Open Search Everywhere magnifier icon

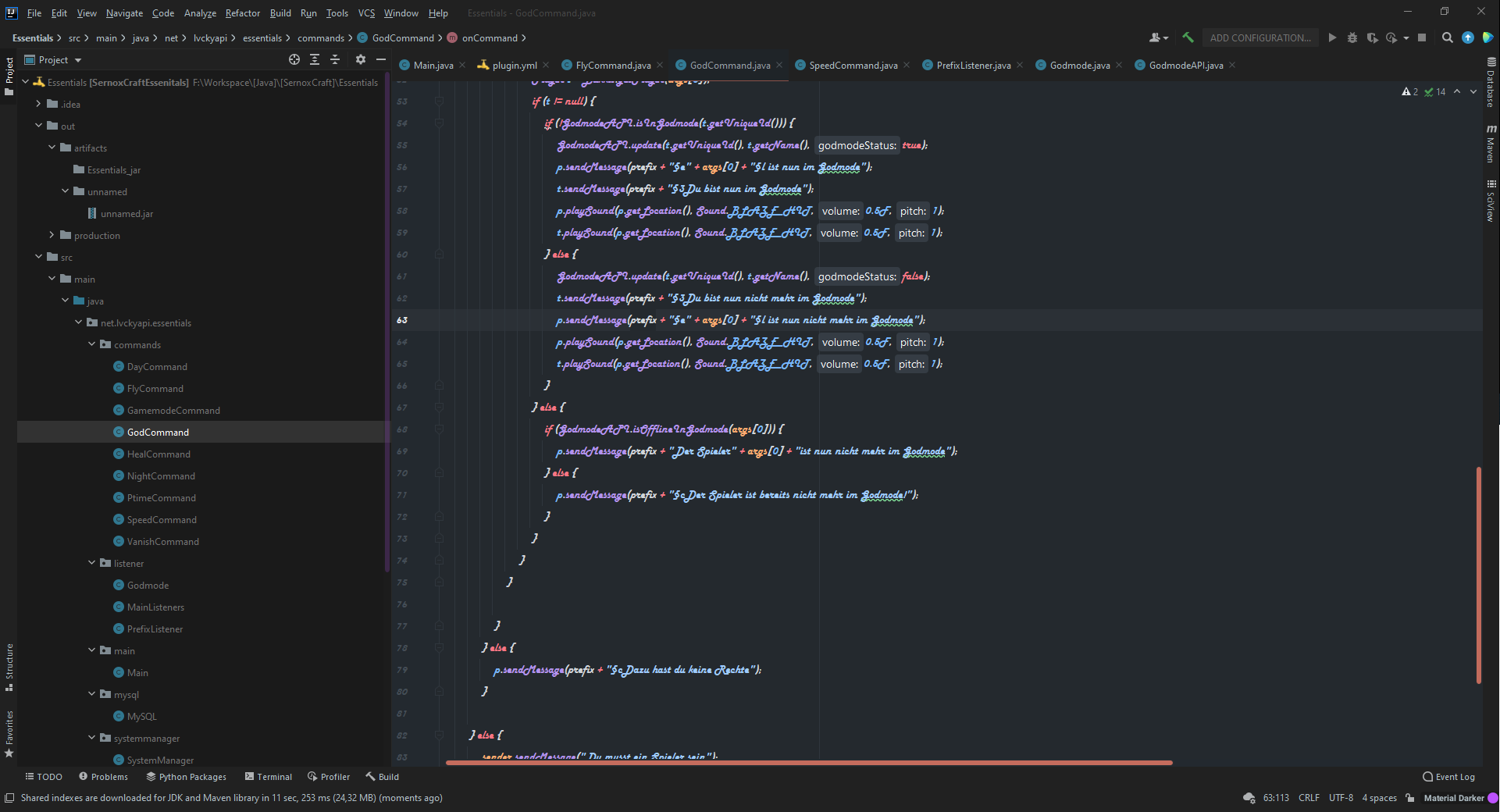pyautogui.click(x=1447, y=37)
